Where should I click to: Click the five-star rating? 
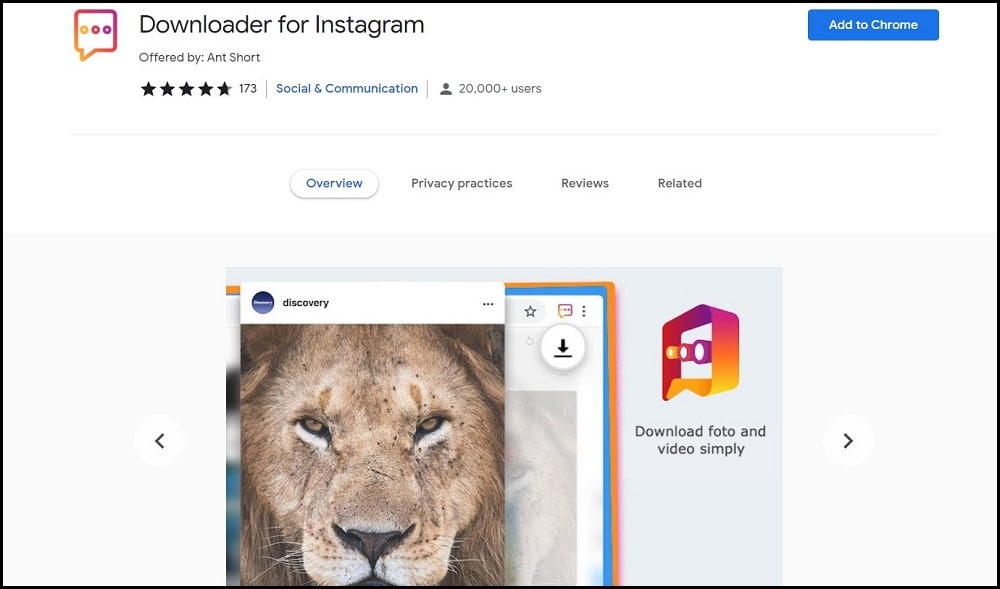pos(186,89)
